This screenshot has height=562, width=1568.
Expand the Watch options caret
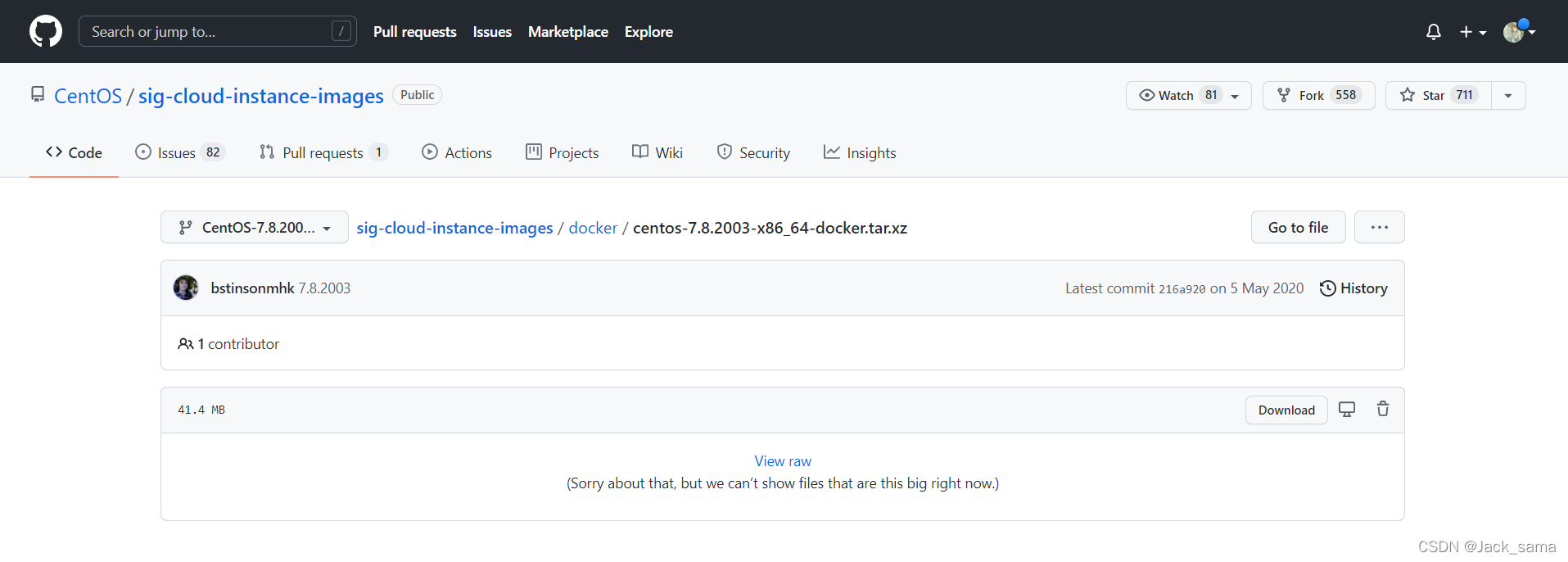(x=1235, y=96)
